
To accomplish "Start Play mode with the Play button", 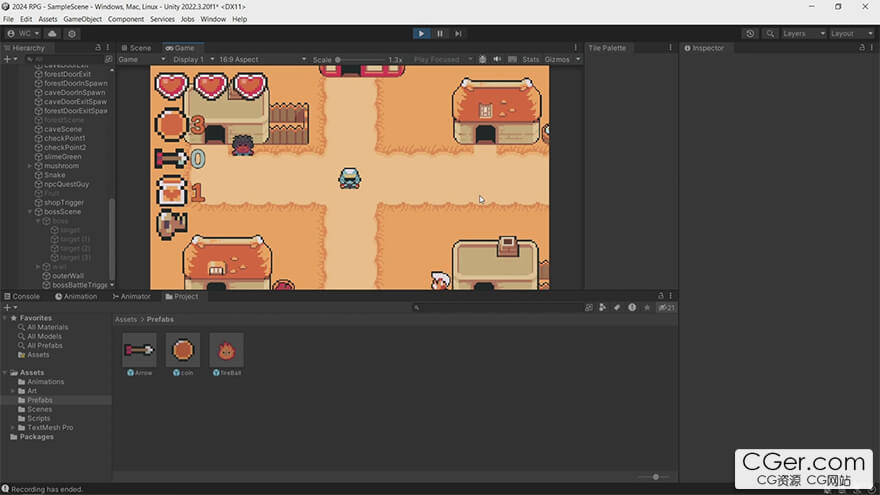I will coord(421,34).
